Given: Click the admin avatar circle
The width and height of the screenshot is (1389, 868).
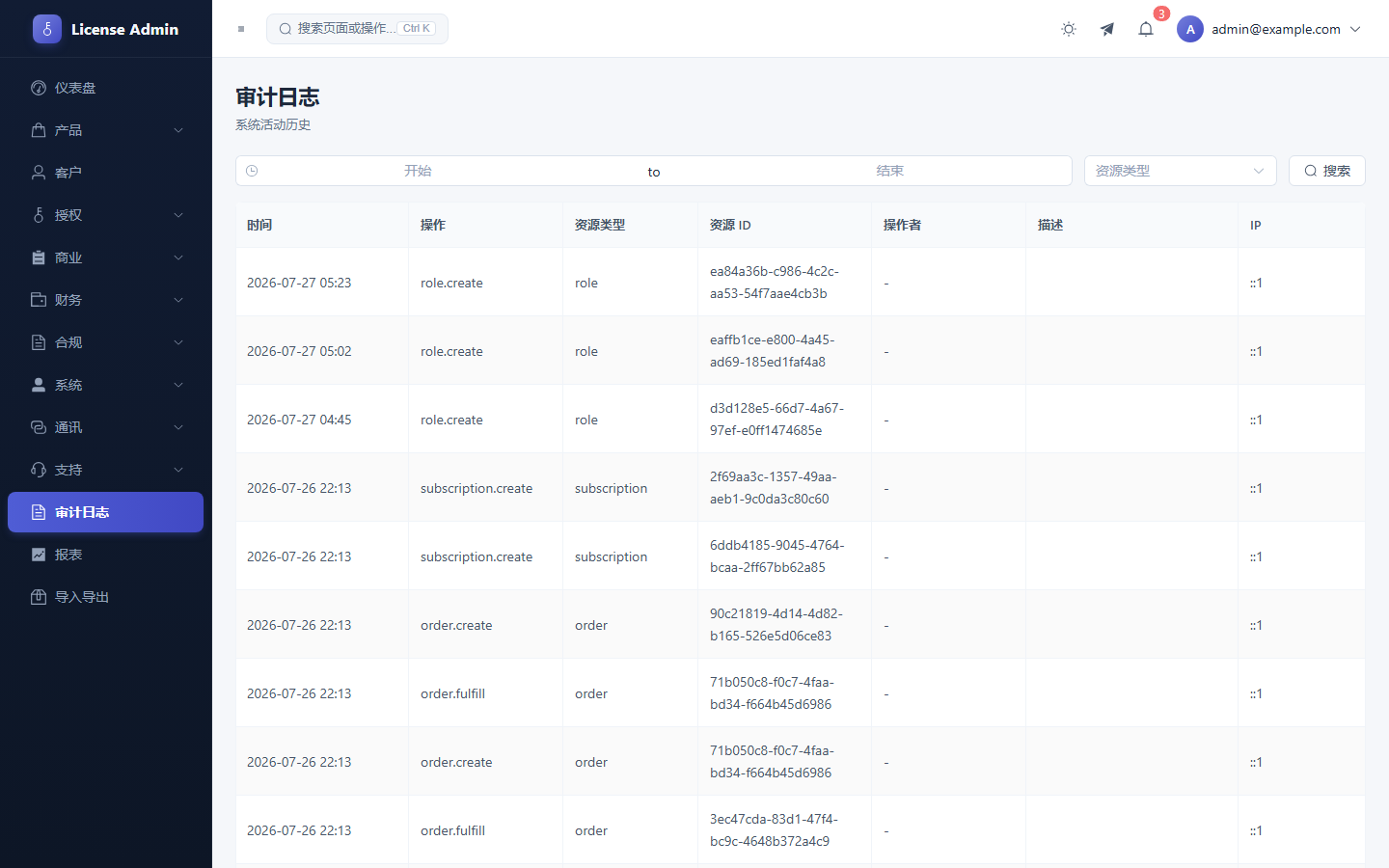Looking at the screenshot, I should click(1190, 29).
